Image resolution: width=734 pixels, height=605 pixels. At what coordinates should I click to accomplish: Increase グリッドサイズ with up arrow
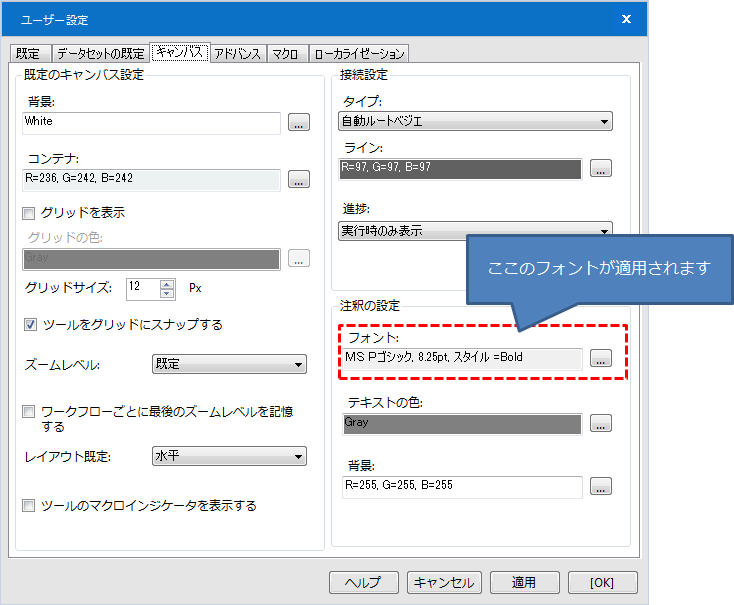[x=167, y=284]
